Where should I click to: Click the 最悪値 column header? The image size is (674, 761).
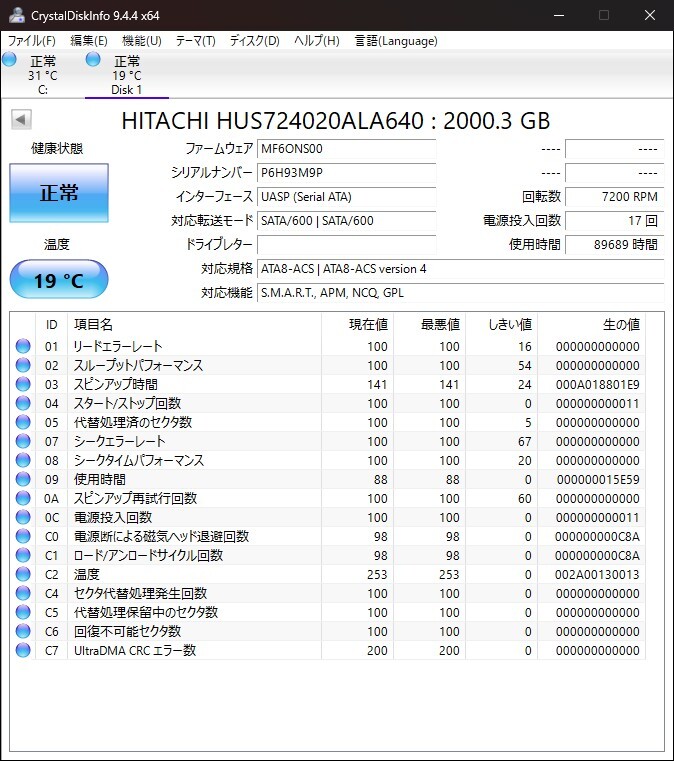tap(429, 324)
